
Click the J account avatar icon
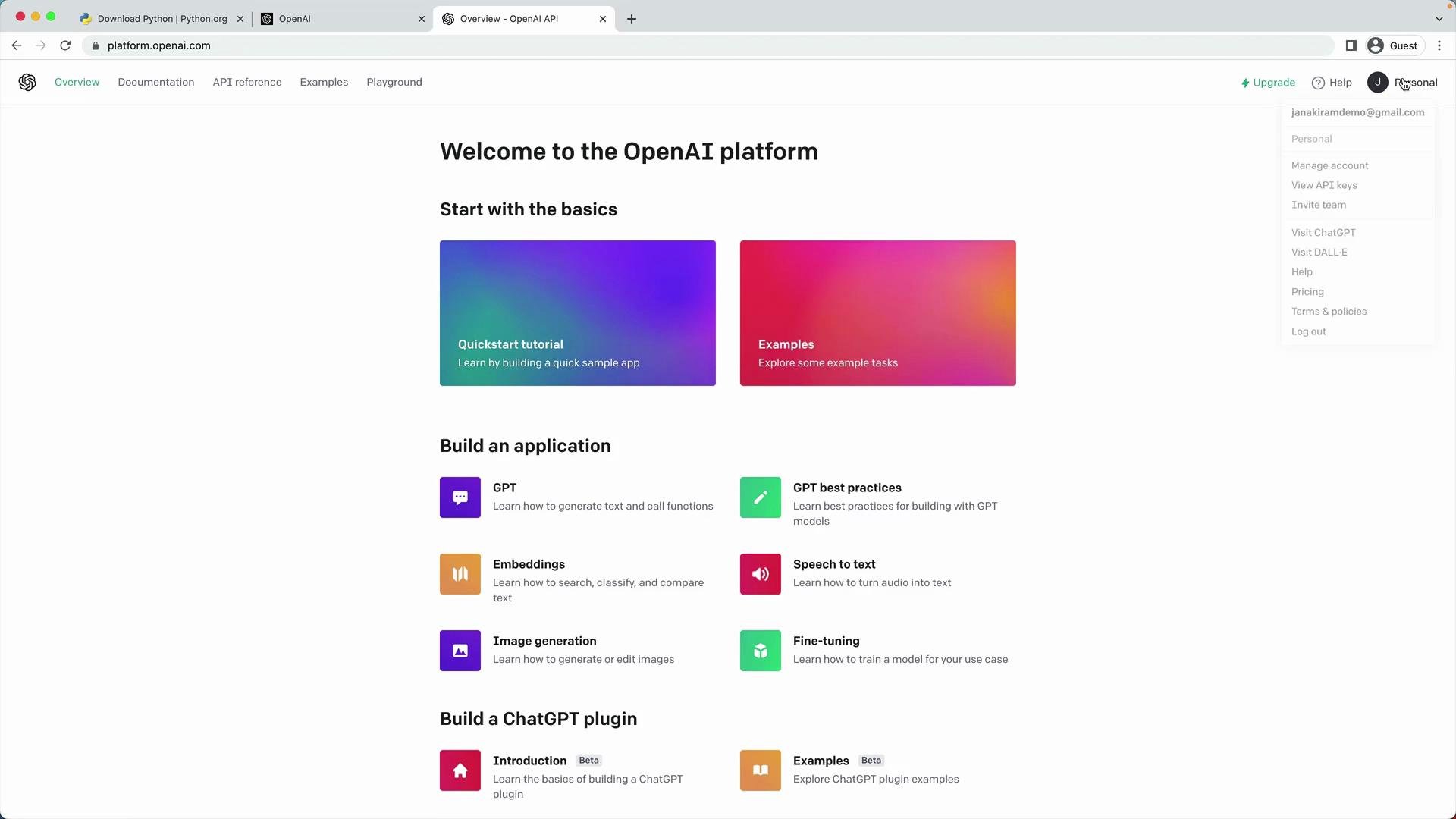click(x=1378, y=82)
